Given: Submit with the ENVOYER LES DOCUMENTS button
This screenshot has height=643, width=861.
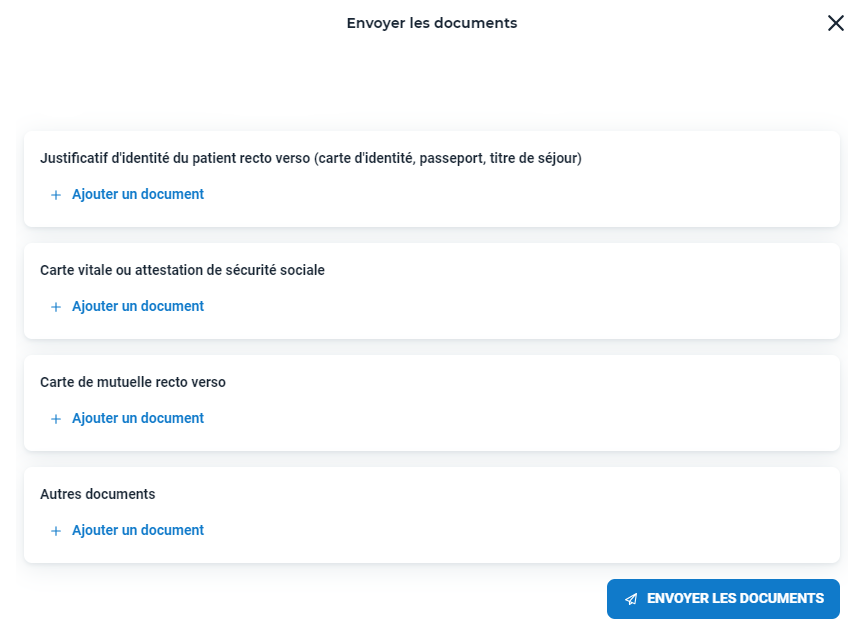Looking at the screenshot, I should coord(723,599).
